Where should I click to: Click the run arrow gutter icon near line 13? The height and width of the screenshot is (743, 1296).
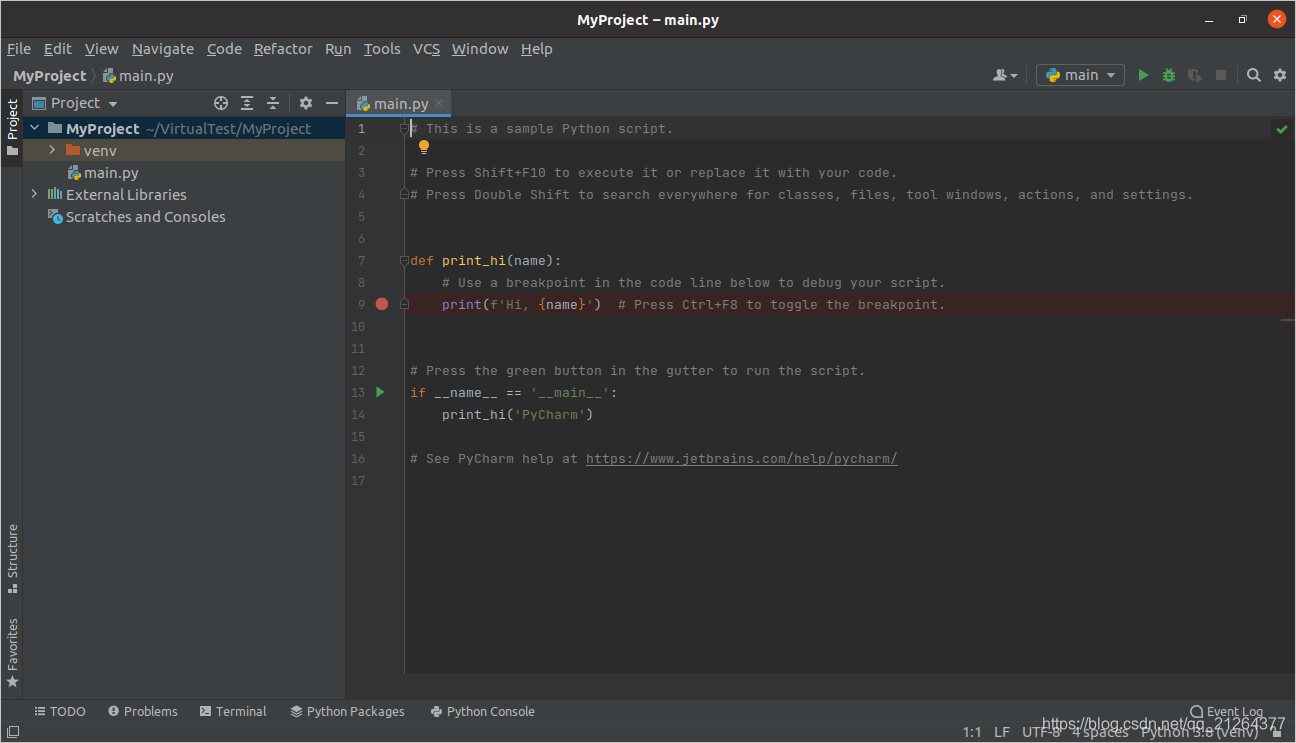(379, 392)
